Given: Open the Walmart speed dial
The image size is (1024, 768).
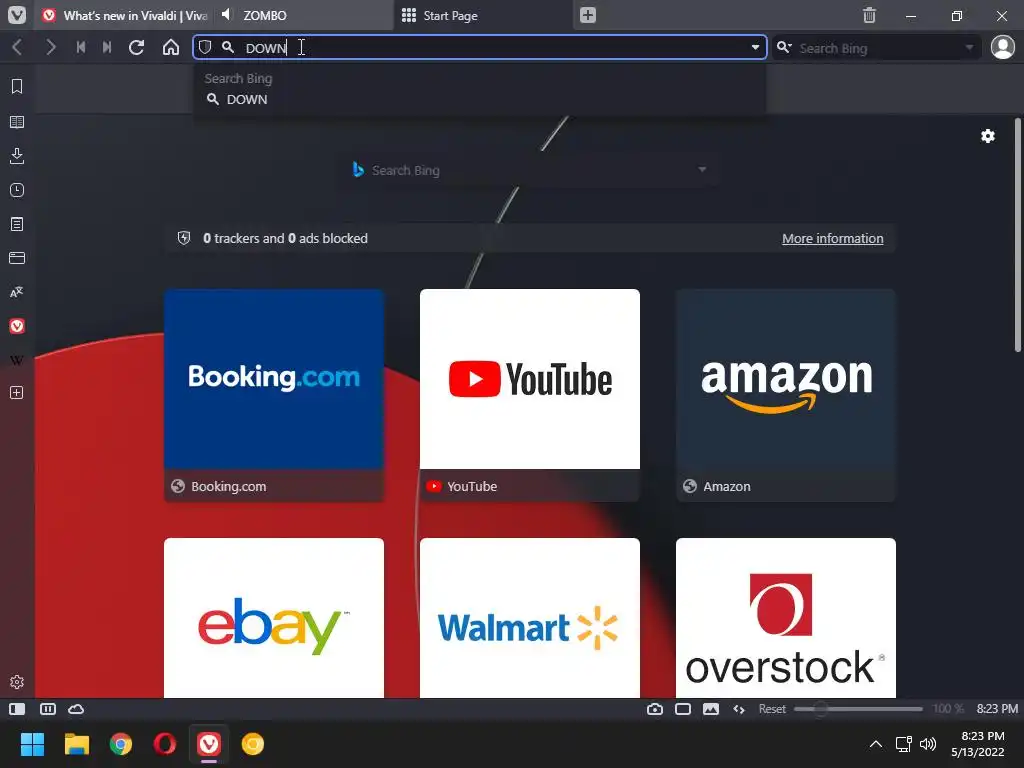Looking at the screenshot, I should (530, 618).
